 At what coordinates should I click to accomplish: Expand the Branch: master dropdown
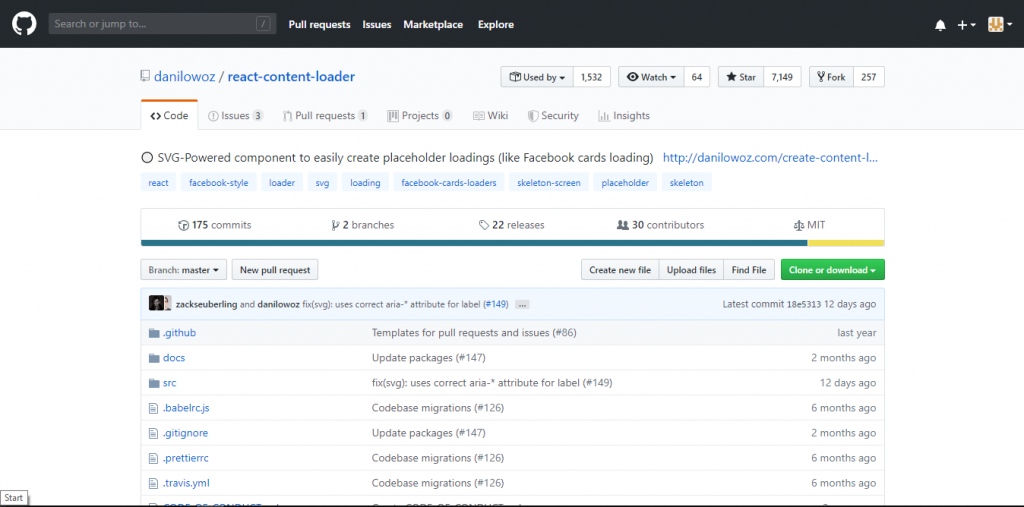click(x=184, y=270)
